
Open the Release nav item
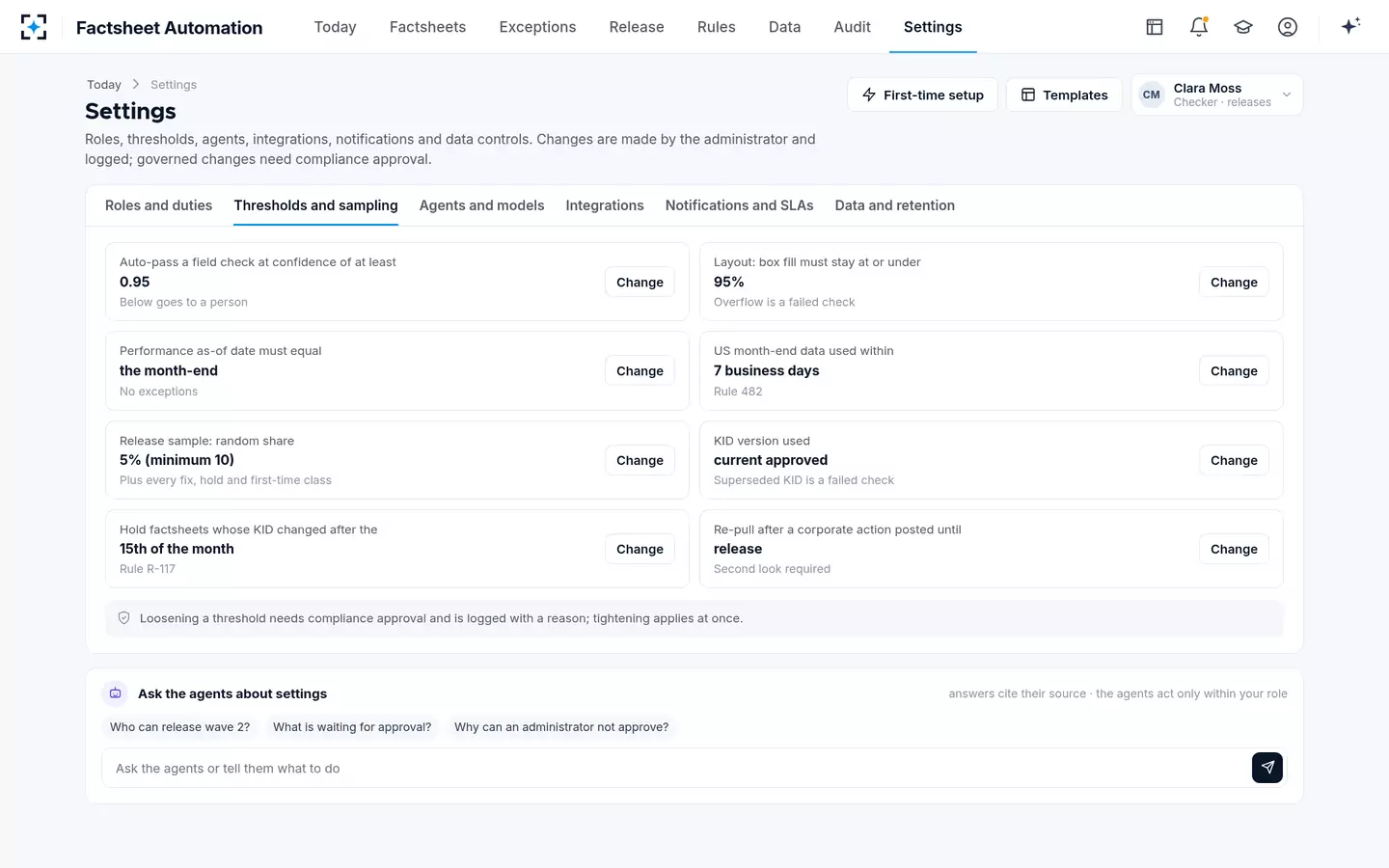point(637,27)
